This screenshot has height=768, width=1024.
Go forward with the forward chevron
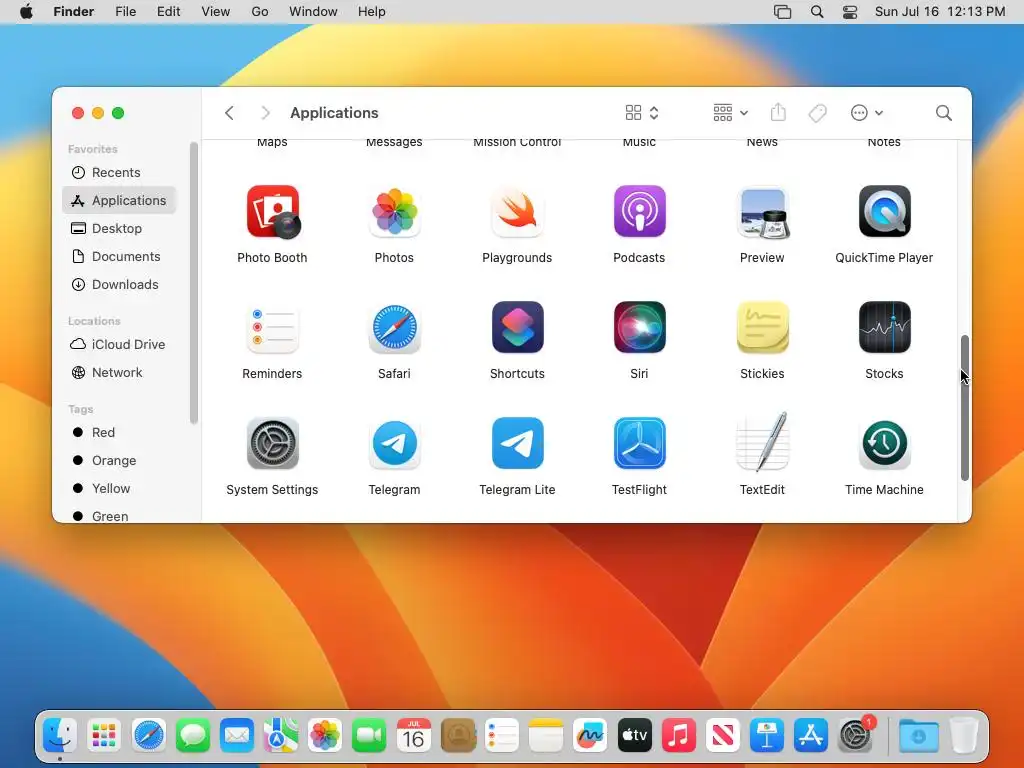[x=264, y=113]
